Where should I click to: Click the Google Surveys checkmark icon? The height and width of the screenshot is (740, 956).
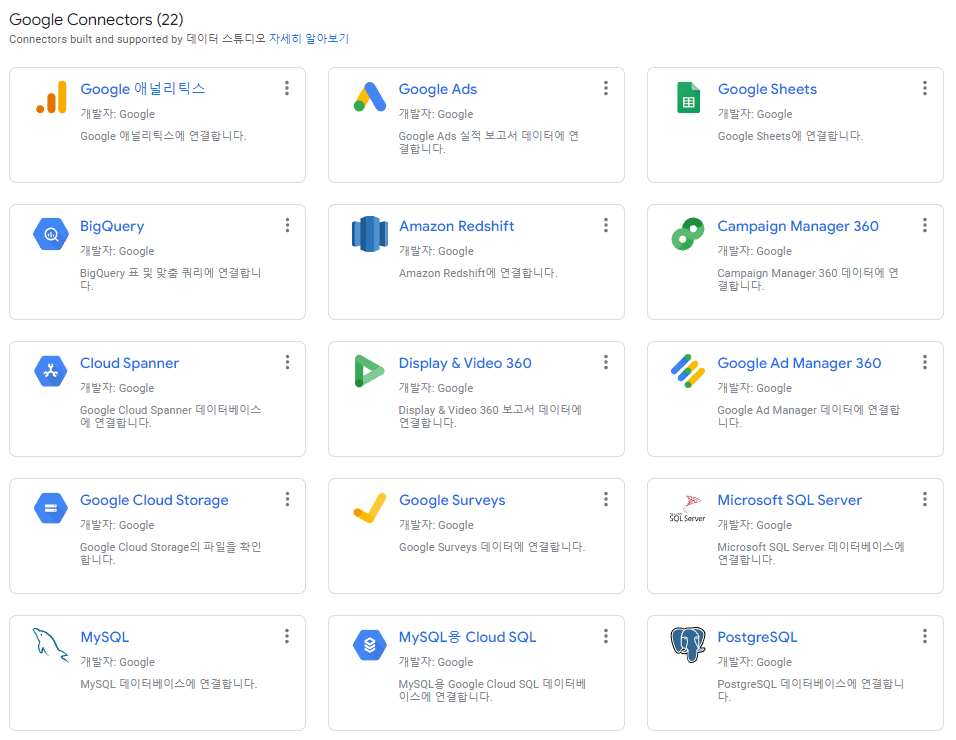pyautogui.click(x=369, y=508)
